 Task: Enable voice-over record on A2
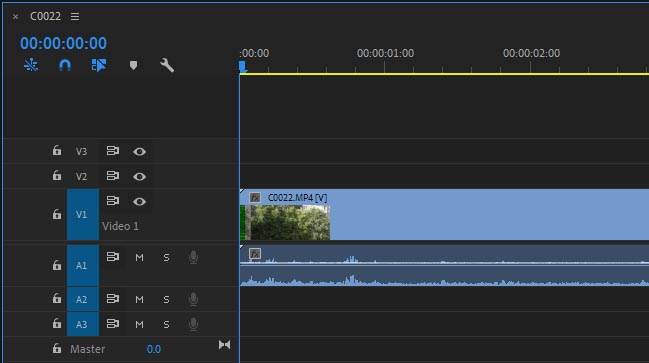click(x=193, y=299)
